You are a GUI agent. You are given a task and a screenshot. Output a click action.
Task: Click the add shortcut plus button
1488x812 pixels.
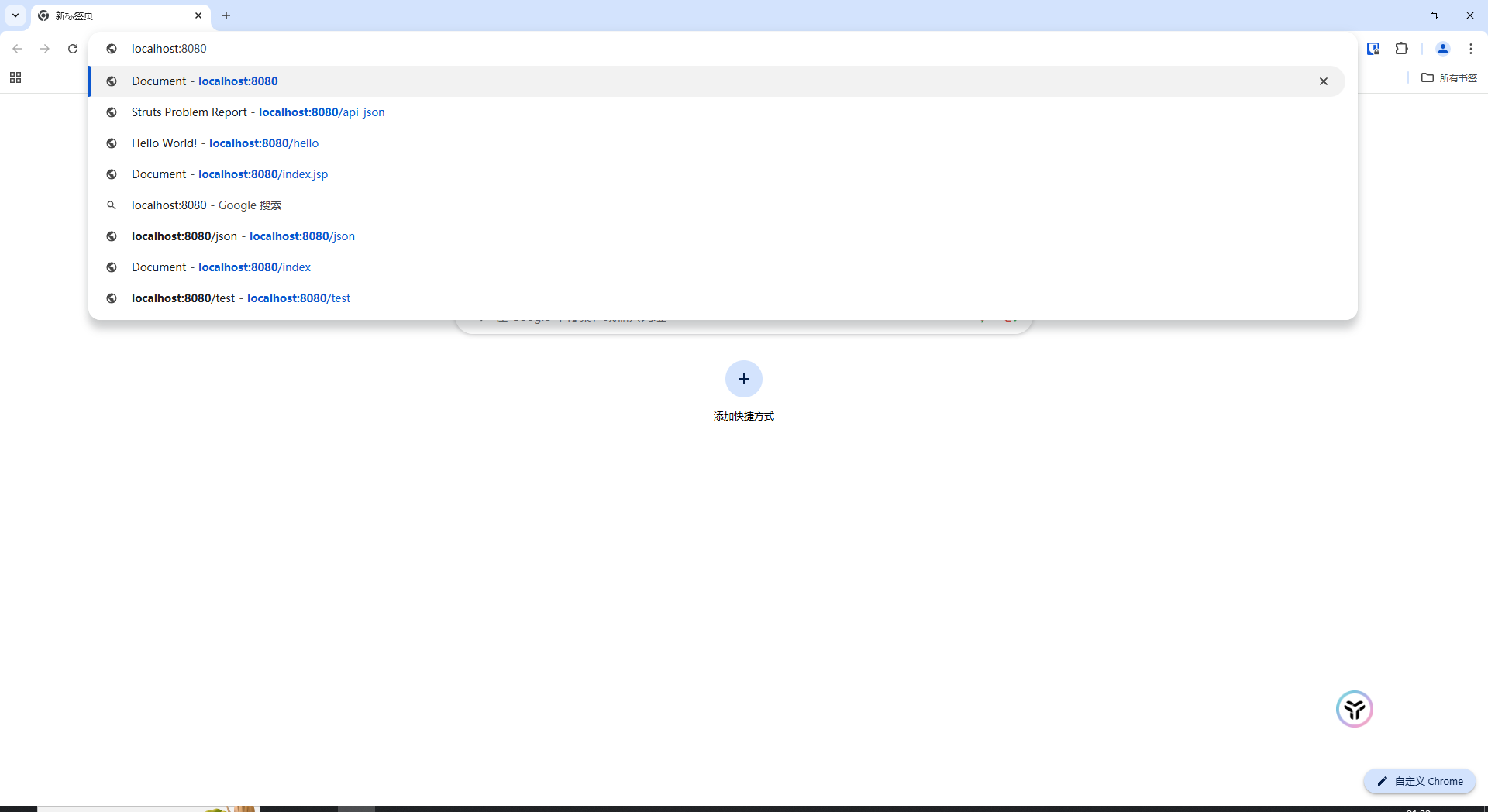(743, 379)
